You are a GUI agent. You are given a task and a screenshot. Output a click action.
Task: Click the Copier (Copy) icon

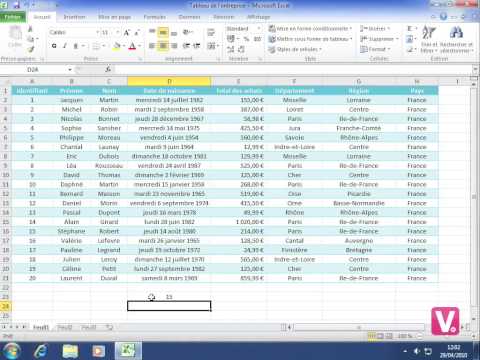tap(30, 39)
